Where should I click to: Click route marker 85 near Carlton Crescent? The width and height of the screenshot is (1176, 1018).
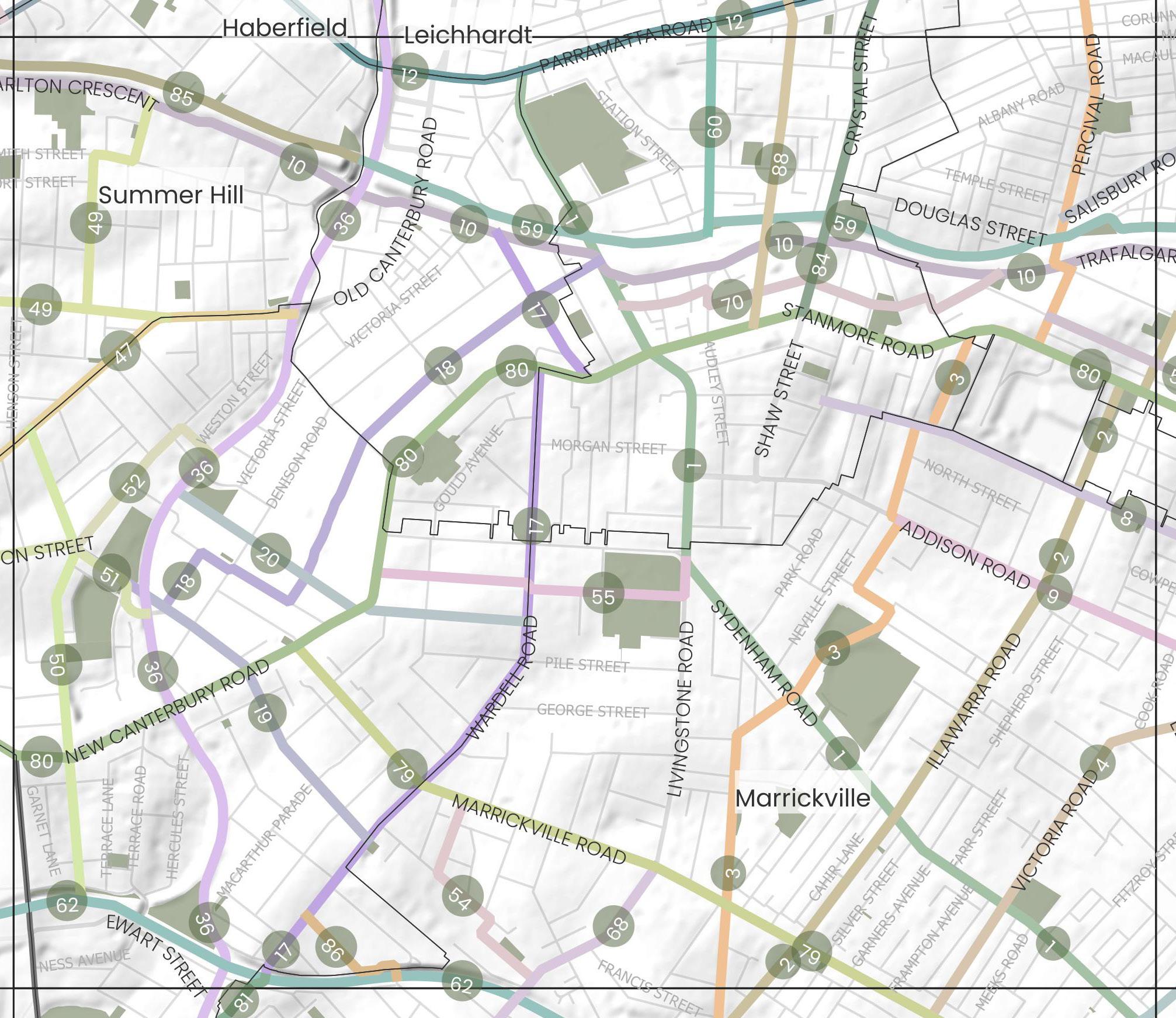click(x=184, y=93)
